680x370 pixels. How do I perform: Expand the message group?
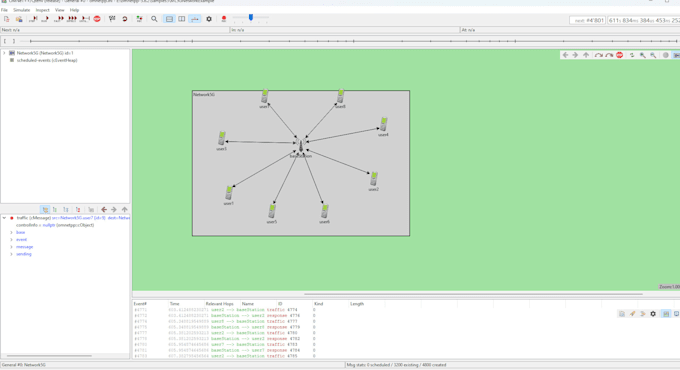[12, 247]
